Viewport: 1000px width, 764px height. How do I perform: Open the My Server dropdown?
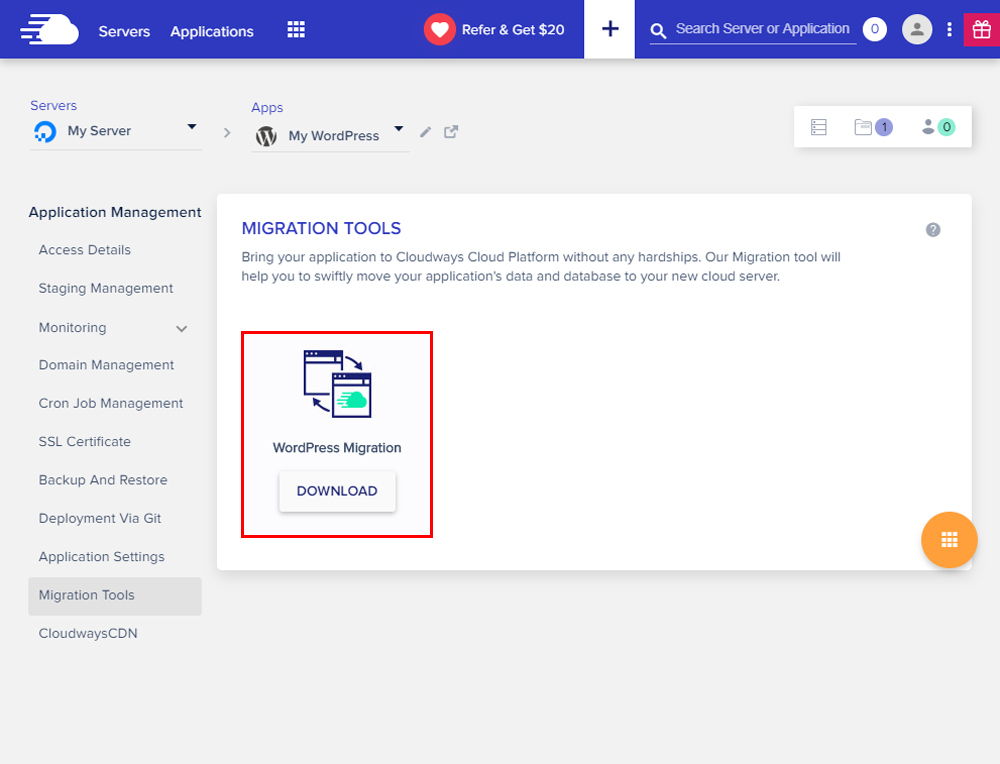click(116, 131)
